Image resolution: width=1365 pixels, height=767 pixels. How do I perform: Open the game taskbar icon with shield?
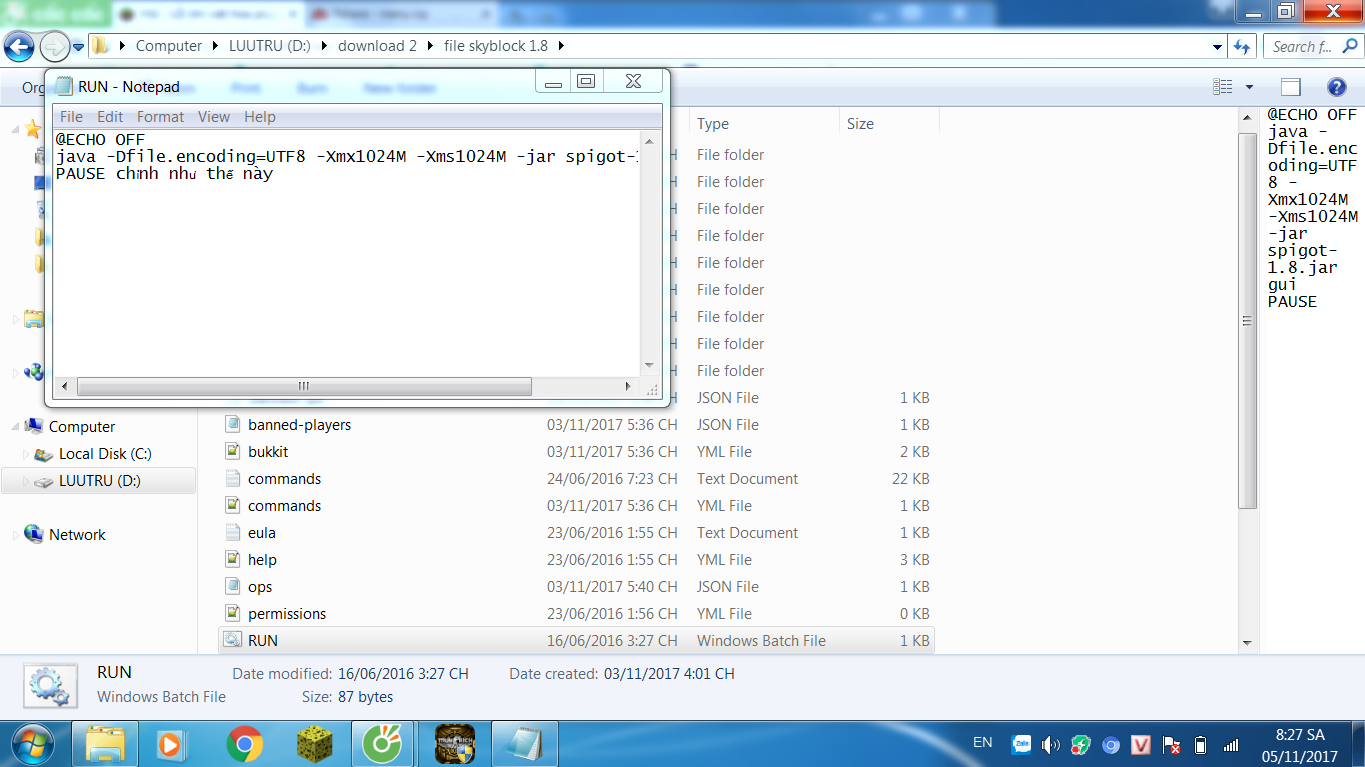coord(454,744)
